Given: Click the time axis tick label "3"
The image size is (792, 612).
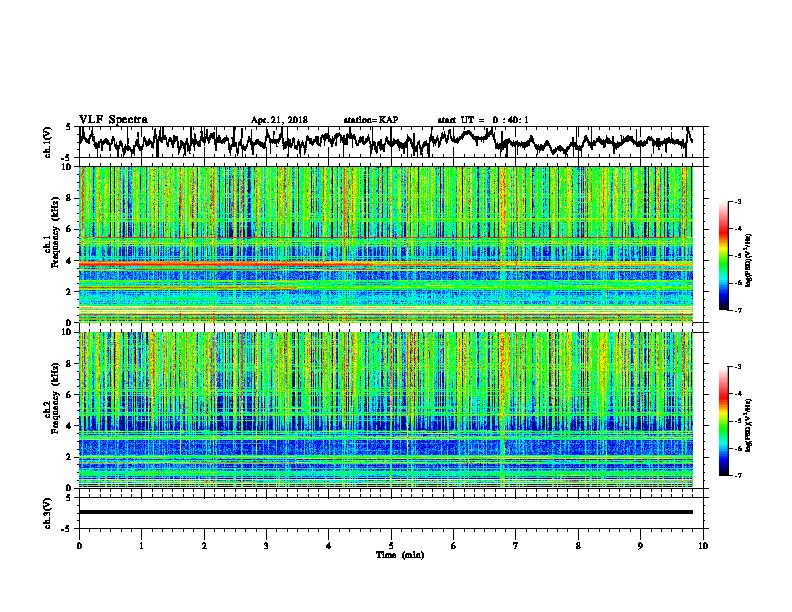Looking at the screenshot, I should pos(266,546).
